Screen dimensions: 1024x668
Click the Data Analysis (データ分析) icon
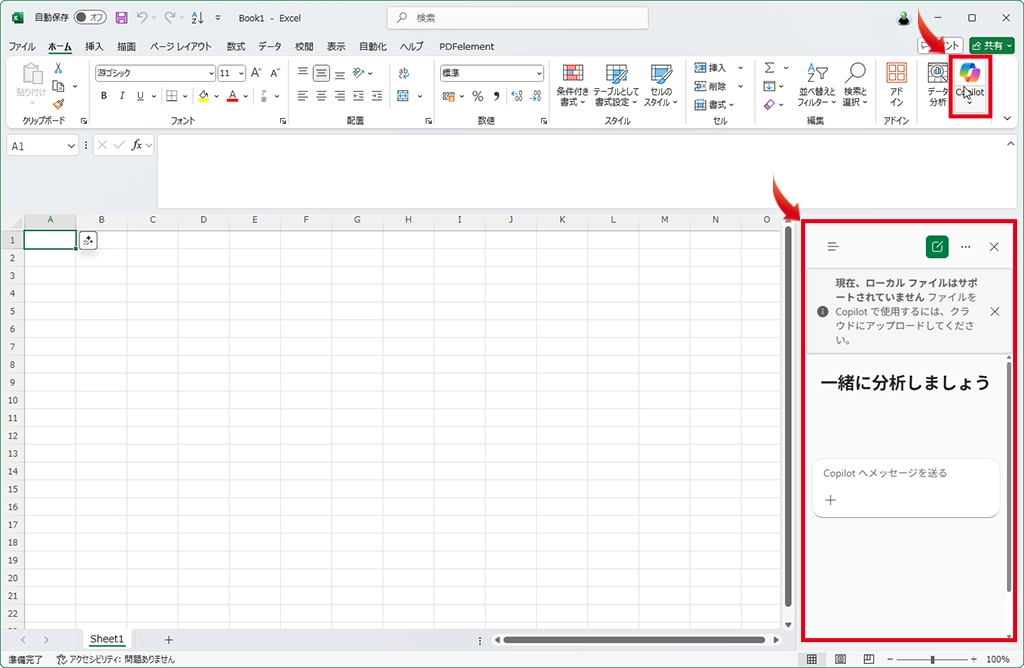937,82
